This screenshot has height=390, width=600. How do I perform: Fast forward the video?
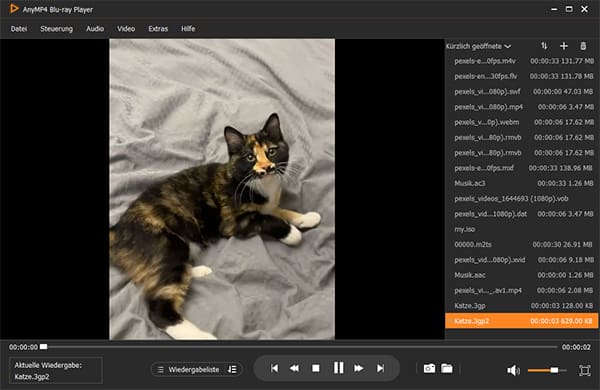tap(359, 368)
